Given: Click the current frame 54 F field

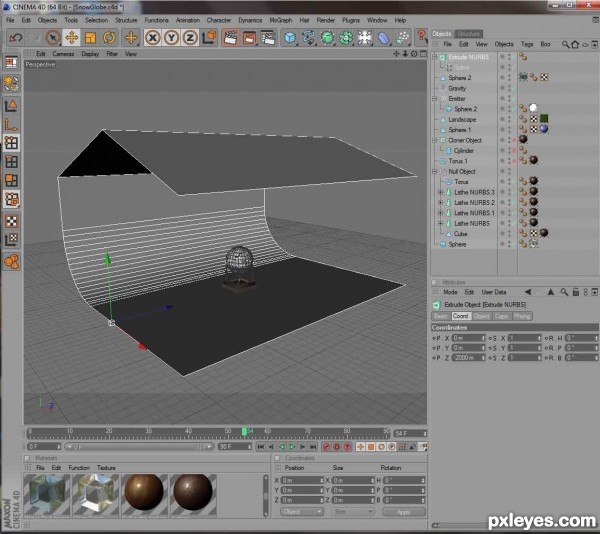Looking at the screenshot, I should coord(410,433).
